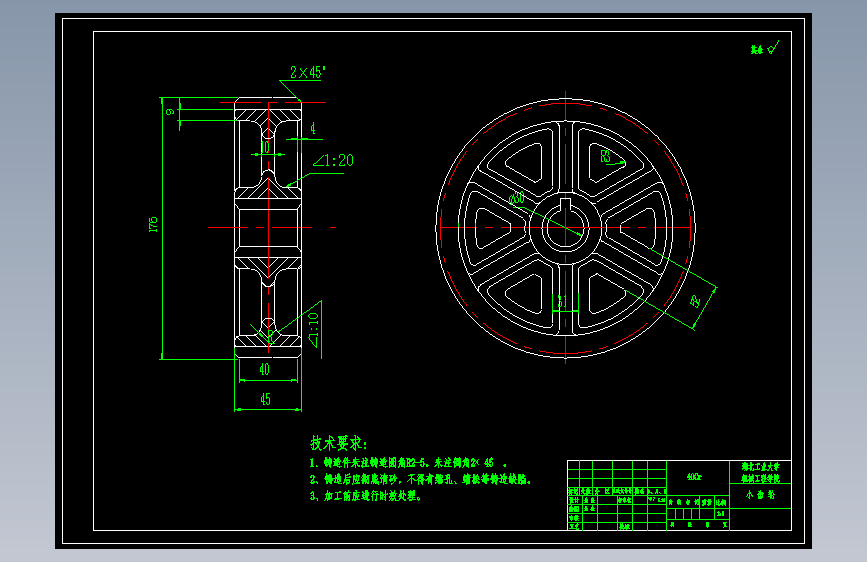Select technical requirement line 3

pyautogui.click(x=365, y=496)
